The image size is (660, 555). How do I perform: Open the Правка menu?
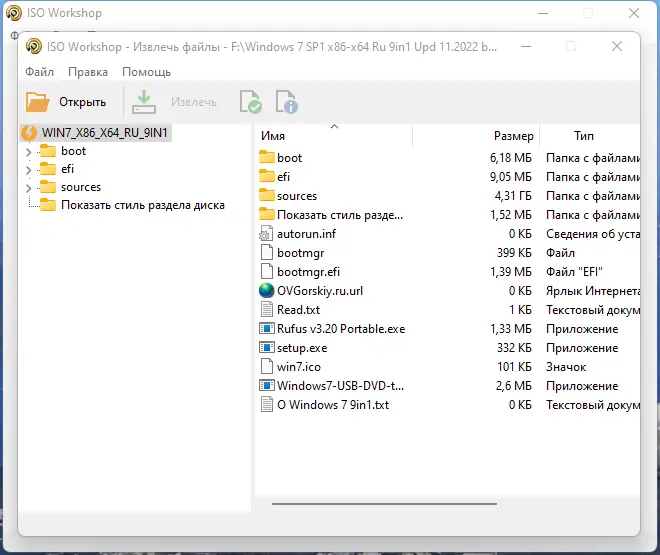point(88,72)
